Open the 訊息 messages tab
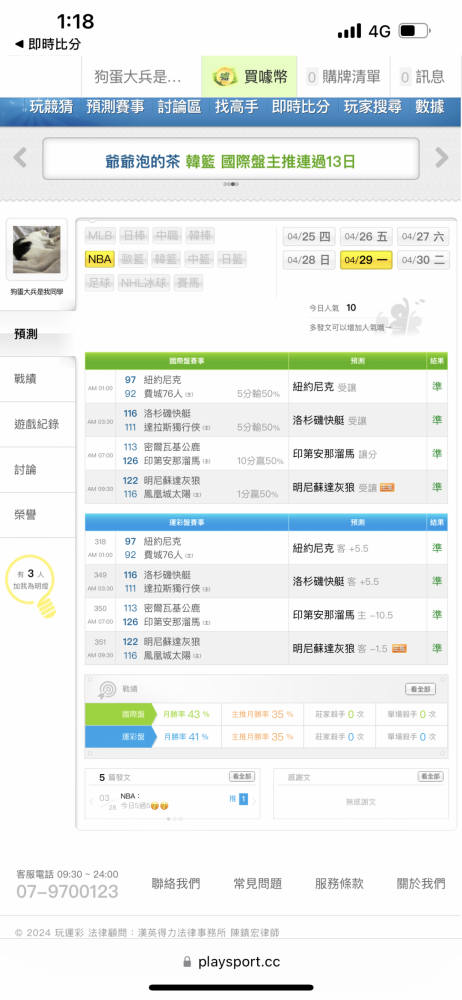This screenshot has width=462, height=1000. 422,77
